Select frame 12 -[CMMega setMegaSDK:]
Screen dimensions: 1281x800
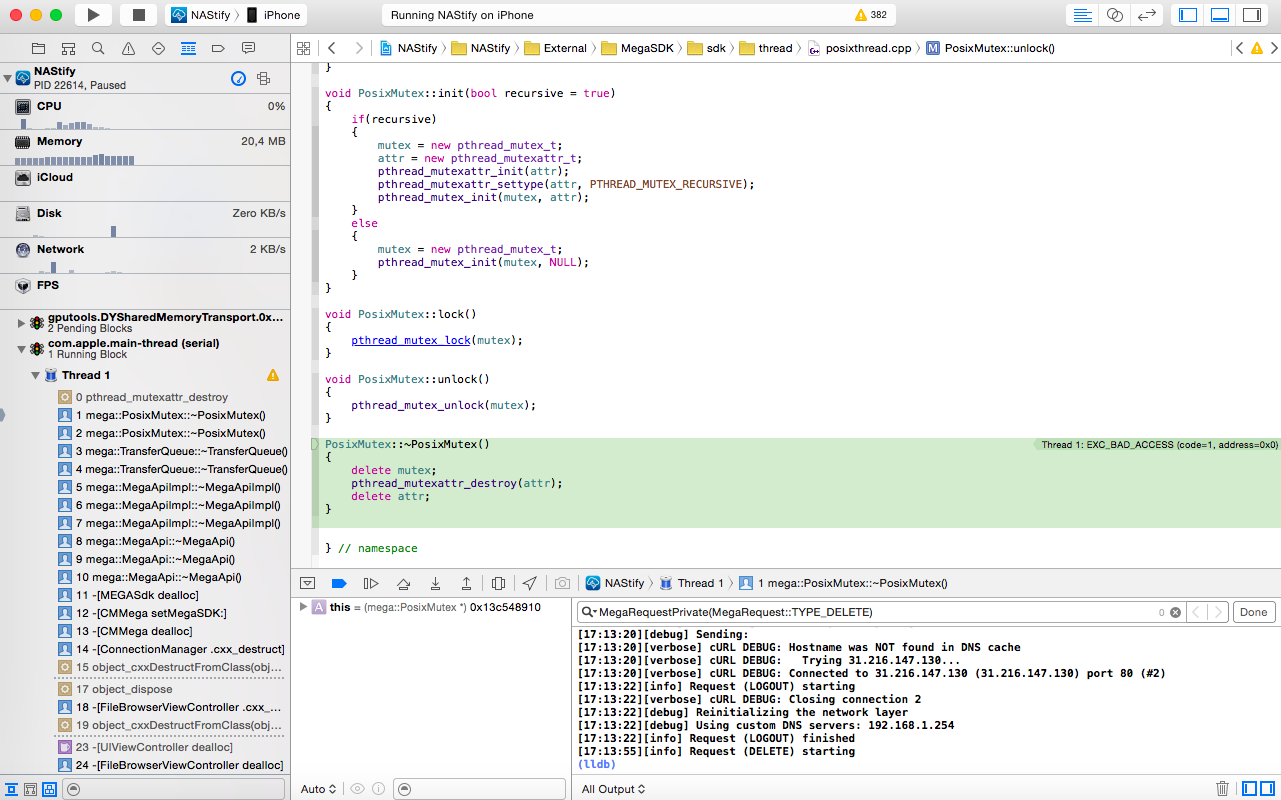coord(143,613)
